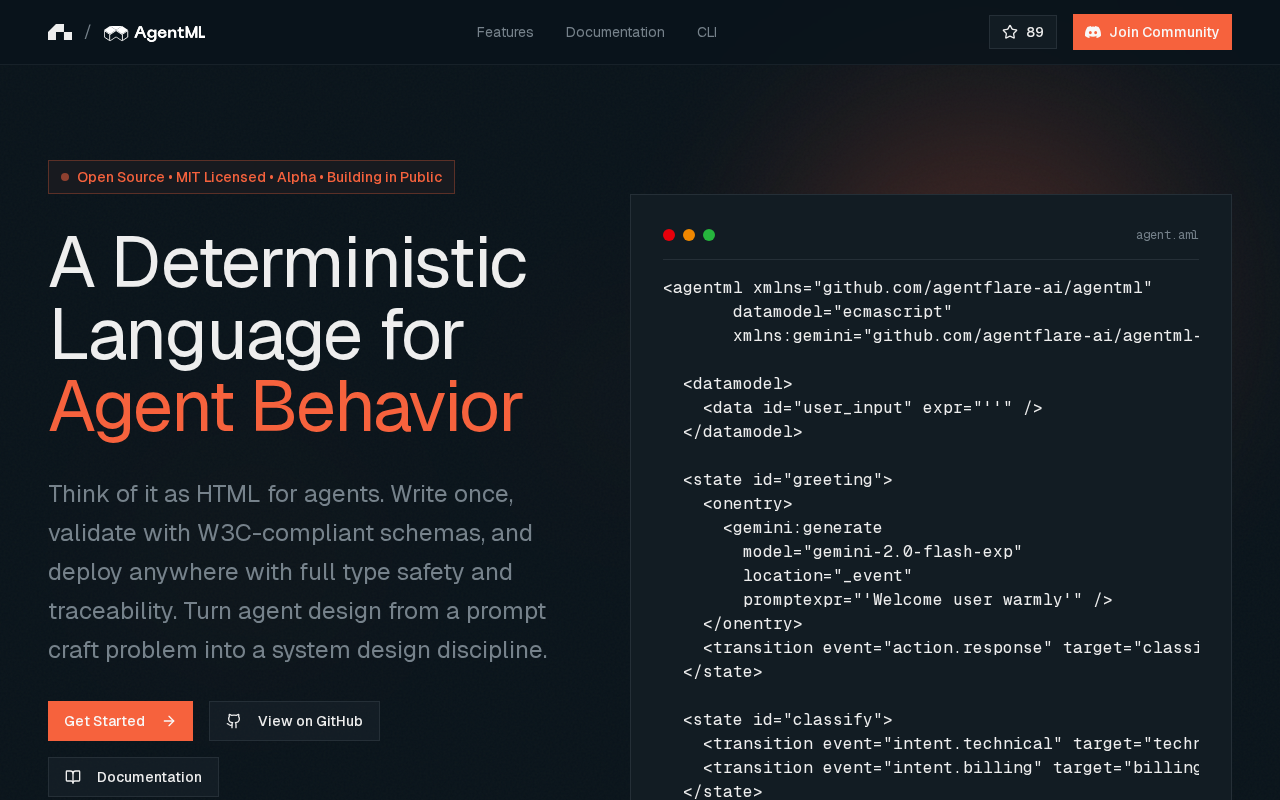Click the book icon in Documentation button
1280x800 pixels.
(x=73, y=777)
